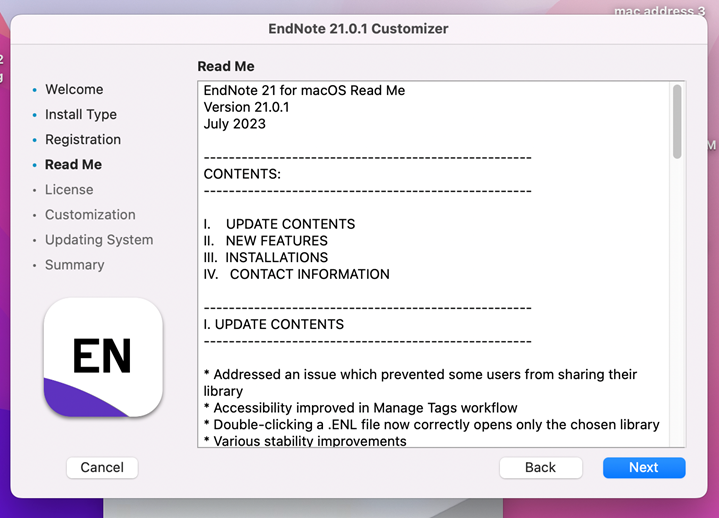
Task: Click the Back button
Action: point(541,468)
